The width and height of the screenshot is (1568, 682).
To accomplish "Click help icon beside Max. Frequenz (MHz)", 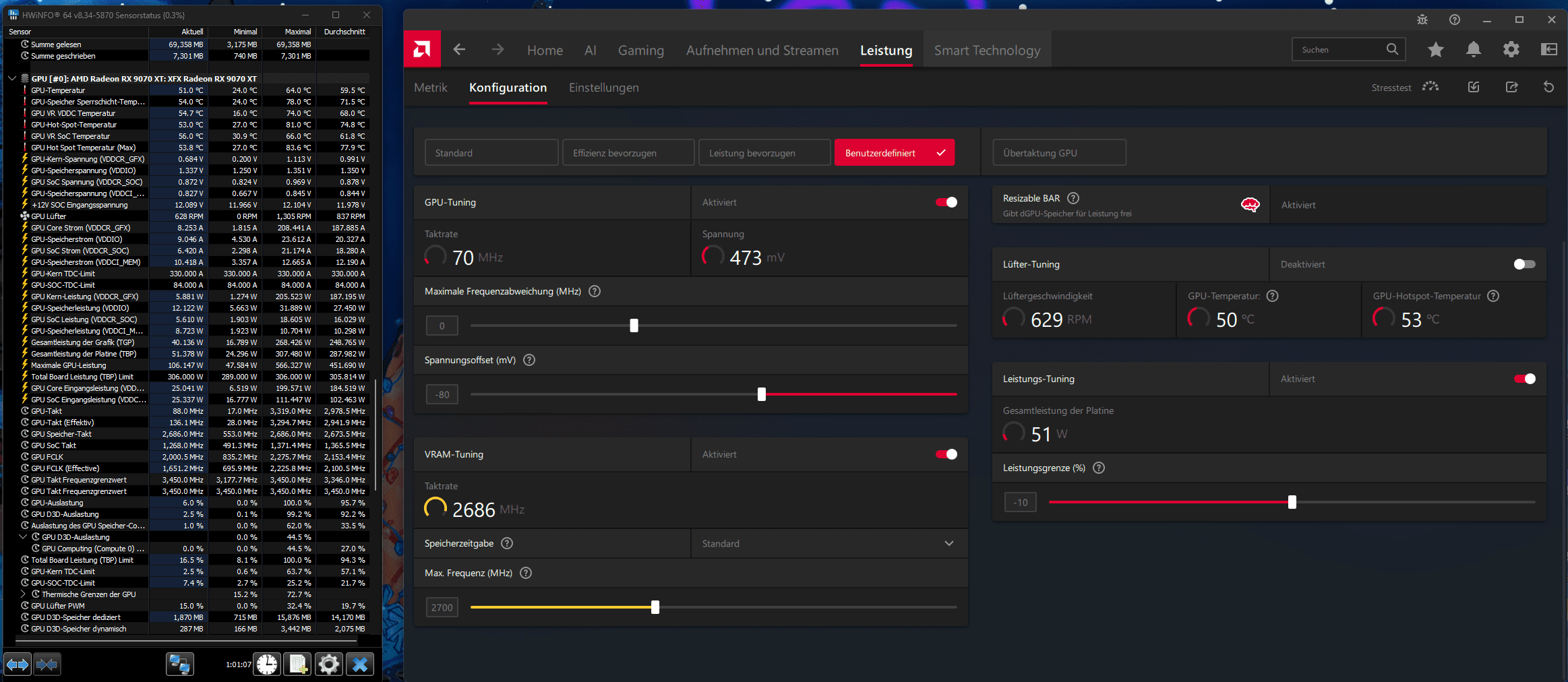I will 526,573.
